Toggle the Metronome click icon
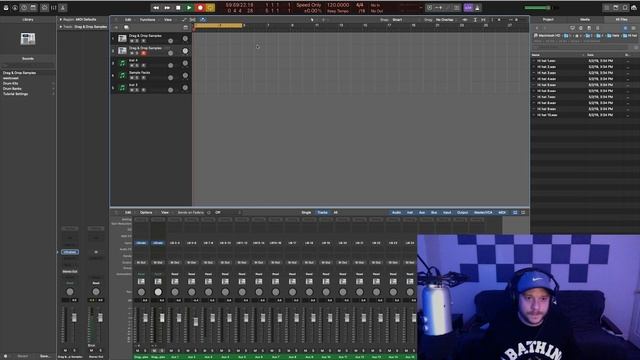This screenshot has height=360, width=640. (477, 8)
